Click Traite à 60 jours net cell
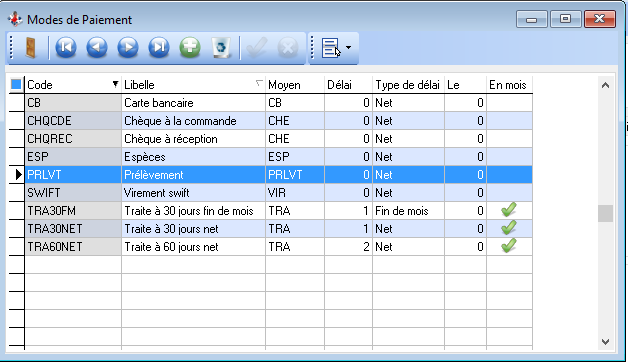Screen dimensions: 628x362 tap(193, 247)
